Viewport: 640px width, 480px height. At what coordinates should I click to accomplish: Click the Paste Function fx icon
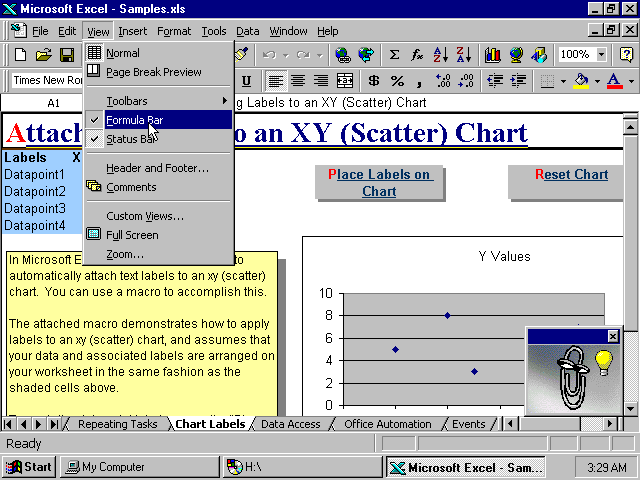[x=417, y=55]
